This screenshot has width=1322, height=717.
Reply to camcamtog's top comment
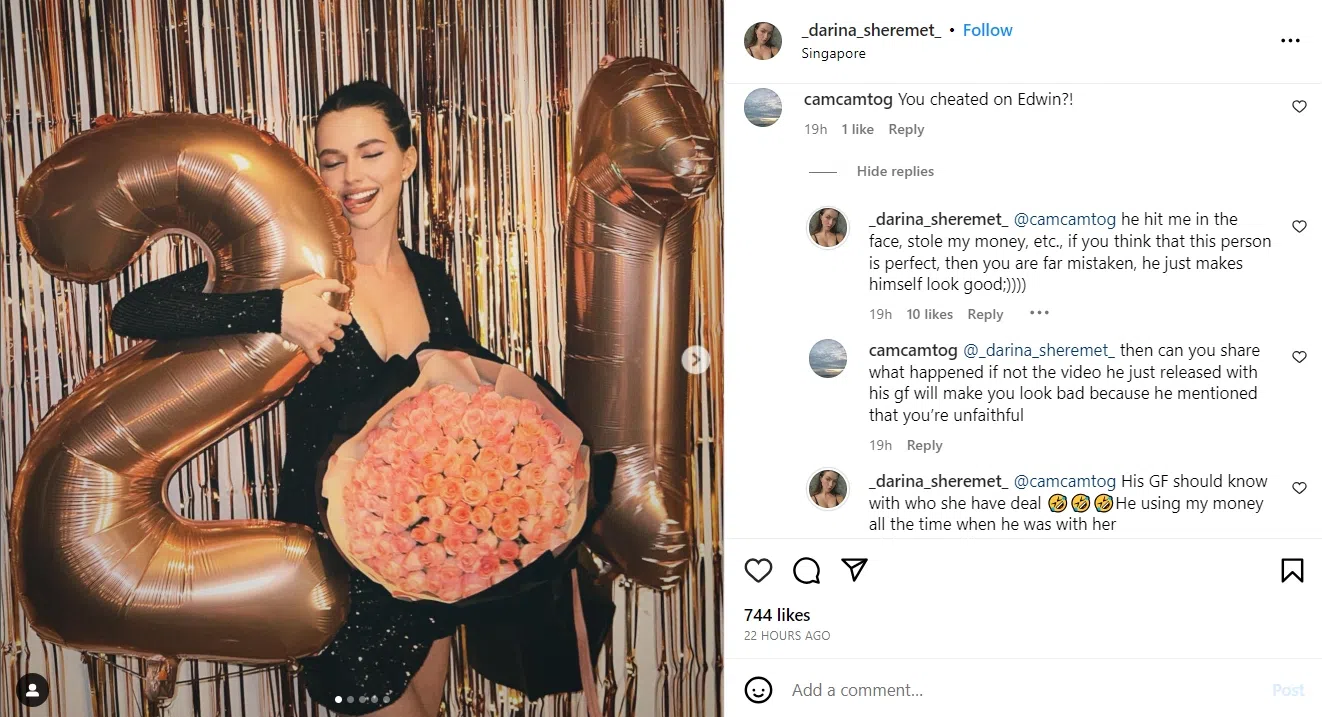click(x=906, y=130)
